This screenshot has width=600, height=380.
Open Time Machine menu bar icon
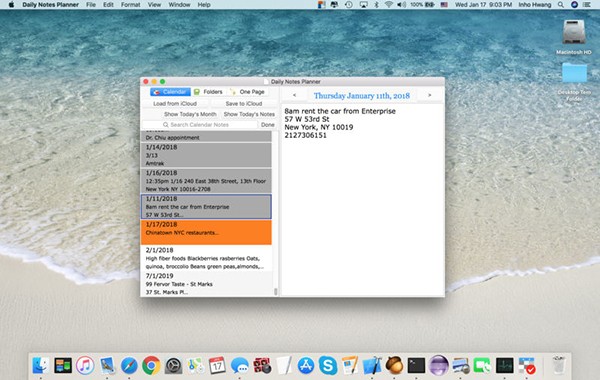[349, 5]
